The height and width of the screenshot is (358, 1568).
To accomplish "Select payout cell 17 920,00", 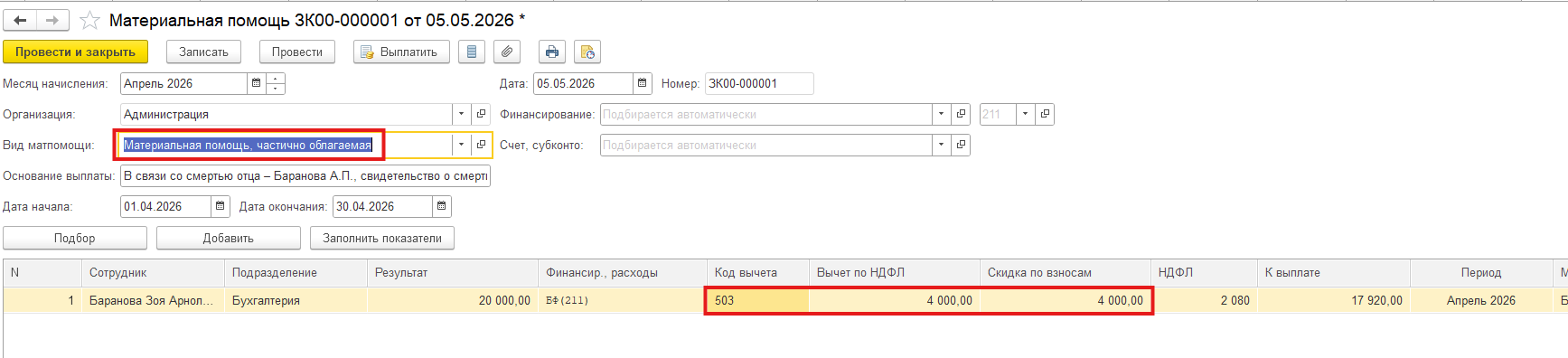I will 1334,300.
